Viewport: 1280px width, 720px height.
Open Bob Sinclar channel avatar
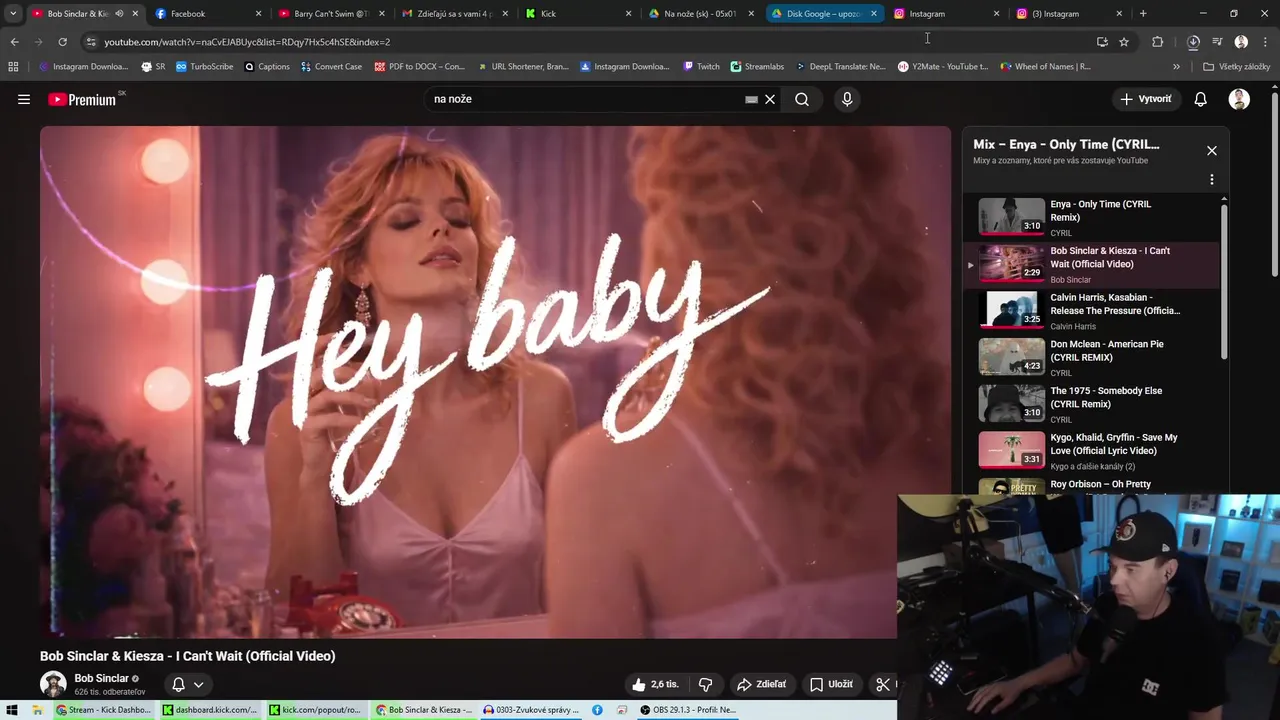click(x=53, y=684)
